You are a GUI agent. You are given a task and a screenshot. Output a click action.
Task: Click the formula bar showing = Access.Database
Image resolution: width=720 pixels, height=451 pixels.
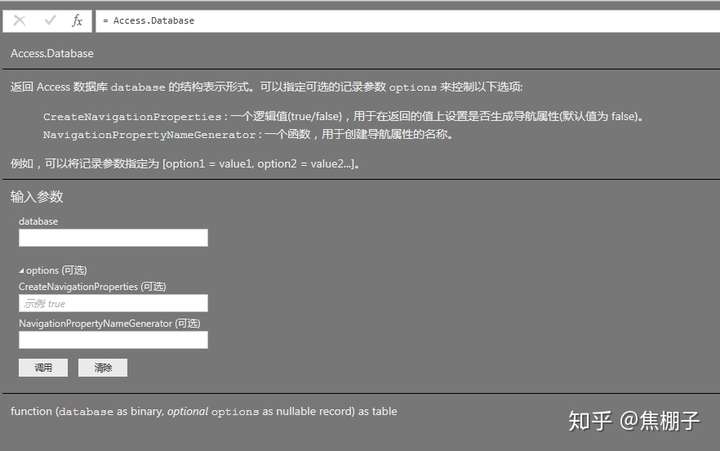point(407,21)
